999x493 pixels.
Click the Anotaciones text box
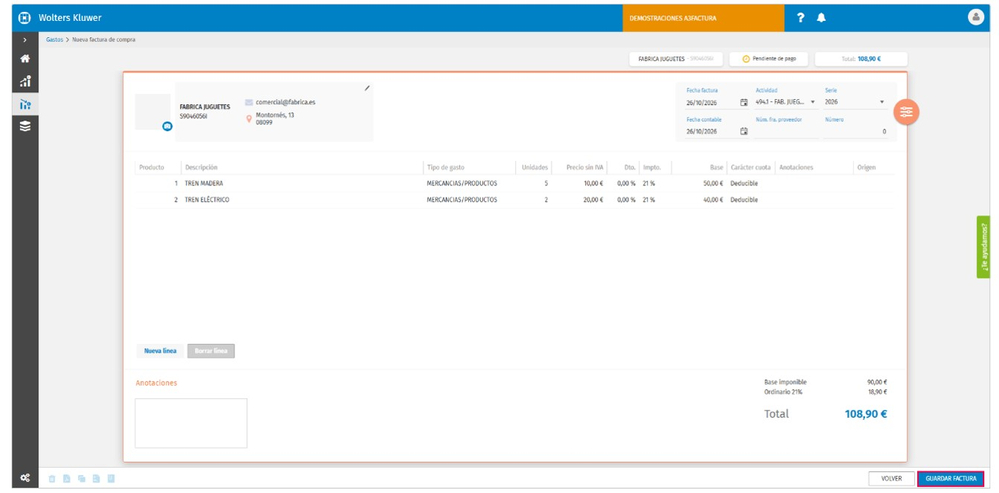coord(191,423)
